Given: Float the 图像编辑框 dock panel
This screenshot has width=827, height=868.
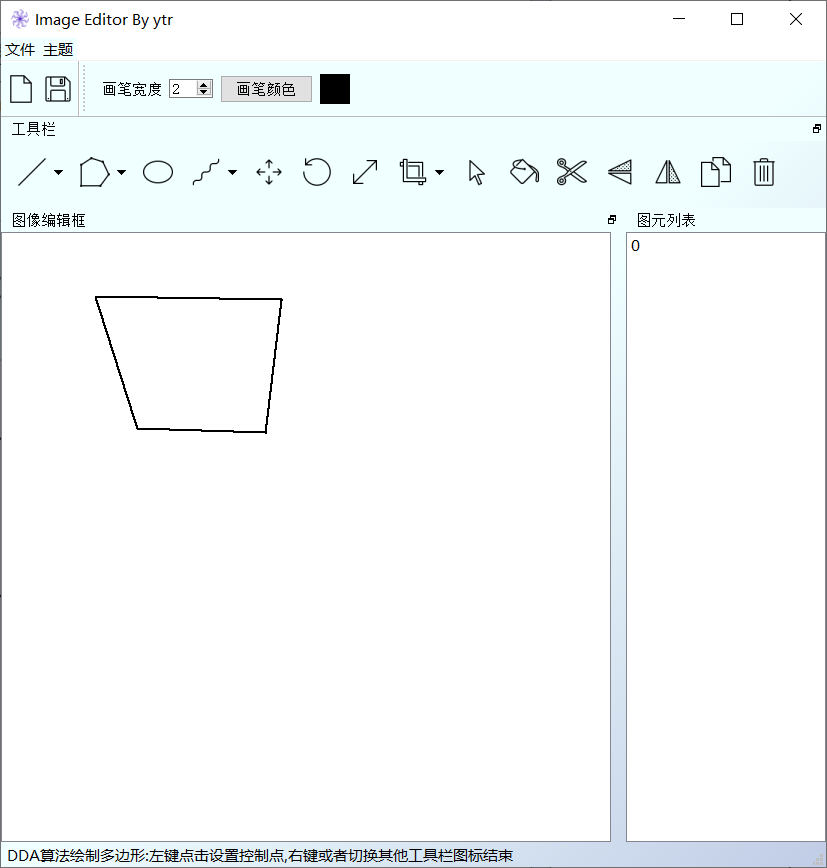Looking at the screenshot, I should pos(612,220).
